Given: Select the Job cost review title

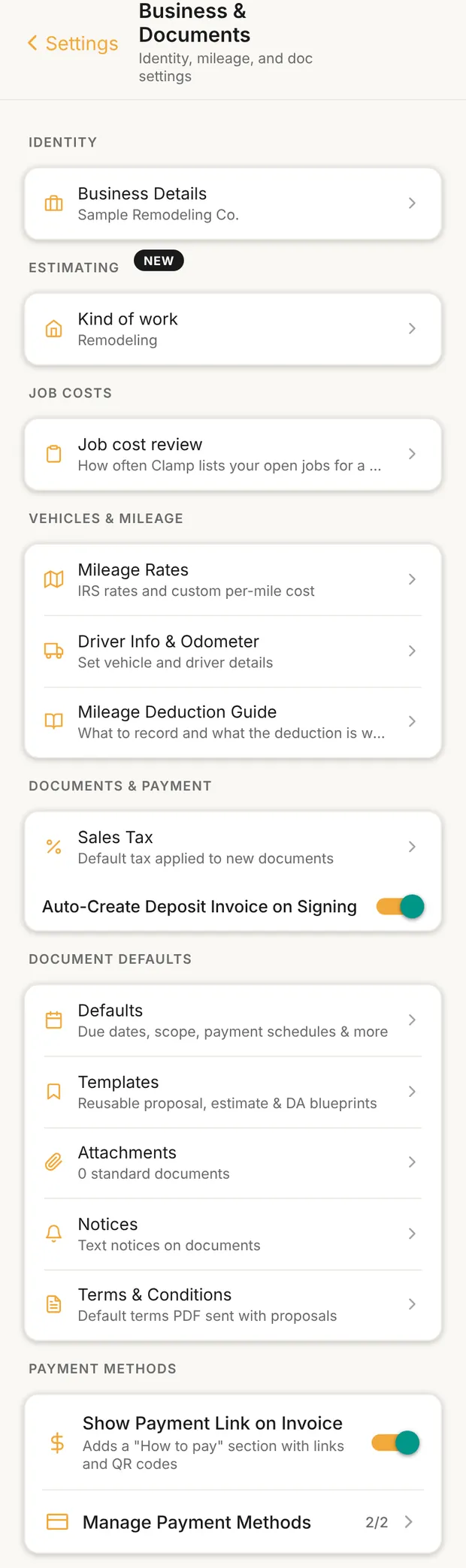Looking at the screenshot, I should 140,445.
